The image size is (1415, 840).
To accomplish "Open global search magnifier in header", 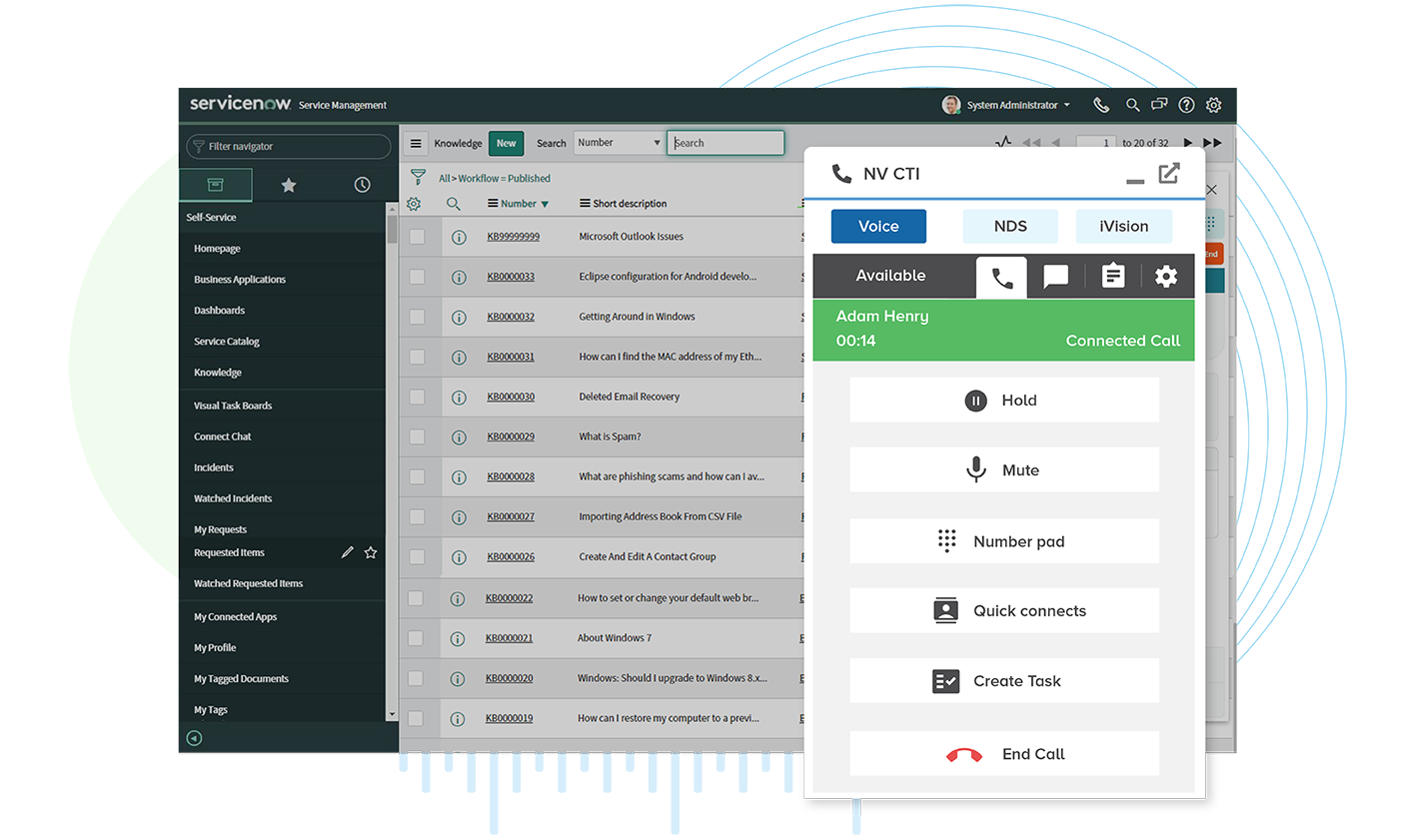I will (x=1132, y=105).
